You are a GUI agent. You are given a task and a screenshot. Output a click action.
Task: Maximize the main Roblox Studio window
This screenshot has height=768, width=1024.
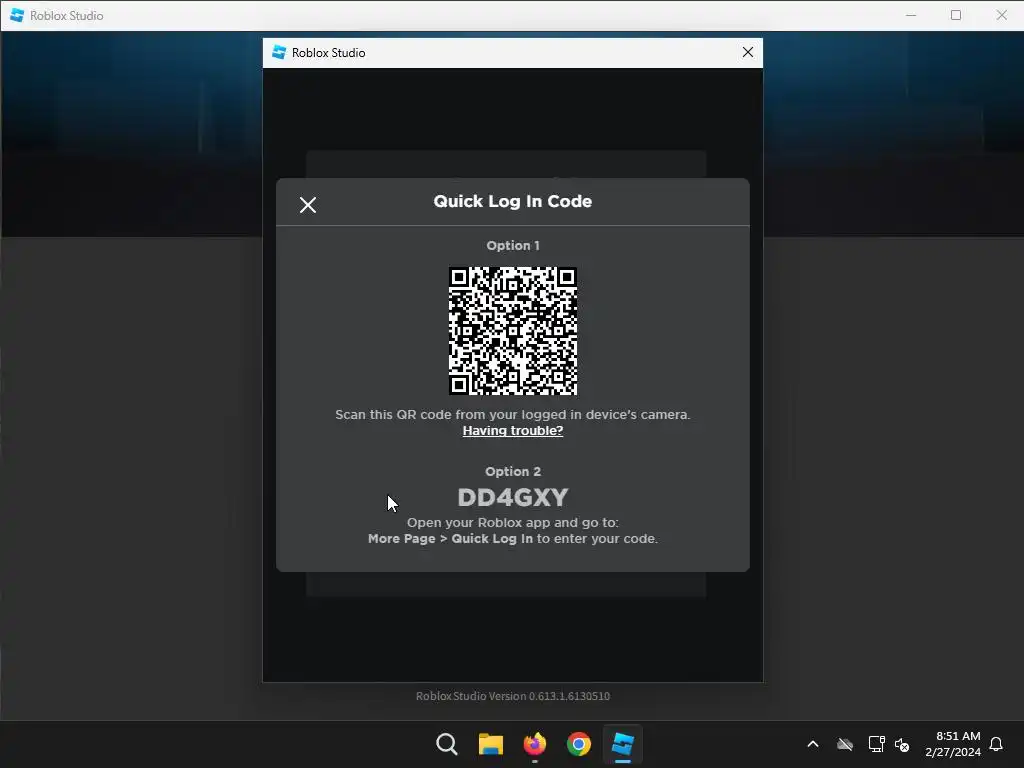[x=956, y=15]
